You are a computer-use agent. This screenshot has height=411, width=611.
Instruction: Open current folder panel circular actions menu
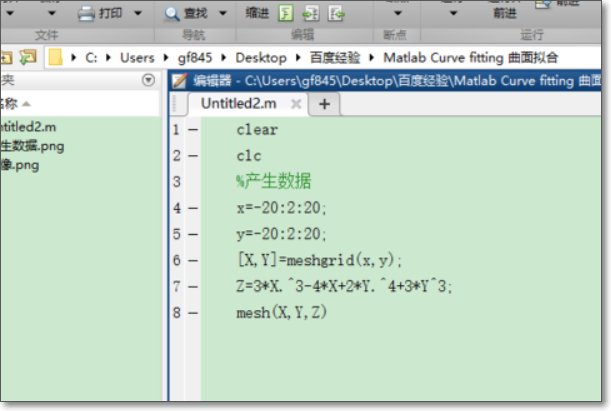point(148,80)
